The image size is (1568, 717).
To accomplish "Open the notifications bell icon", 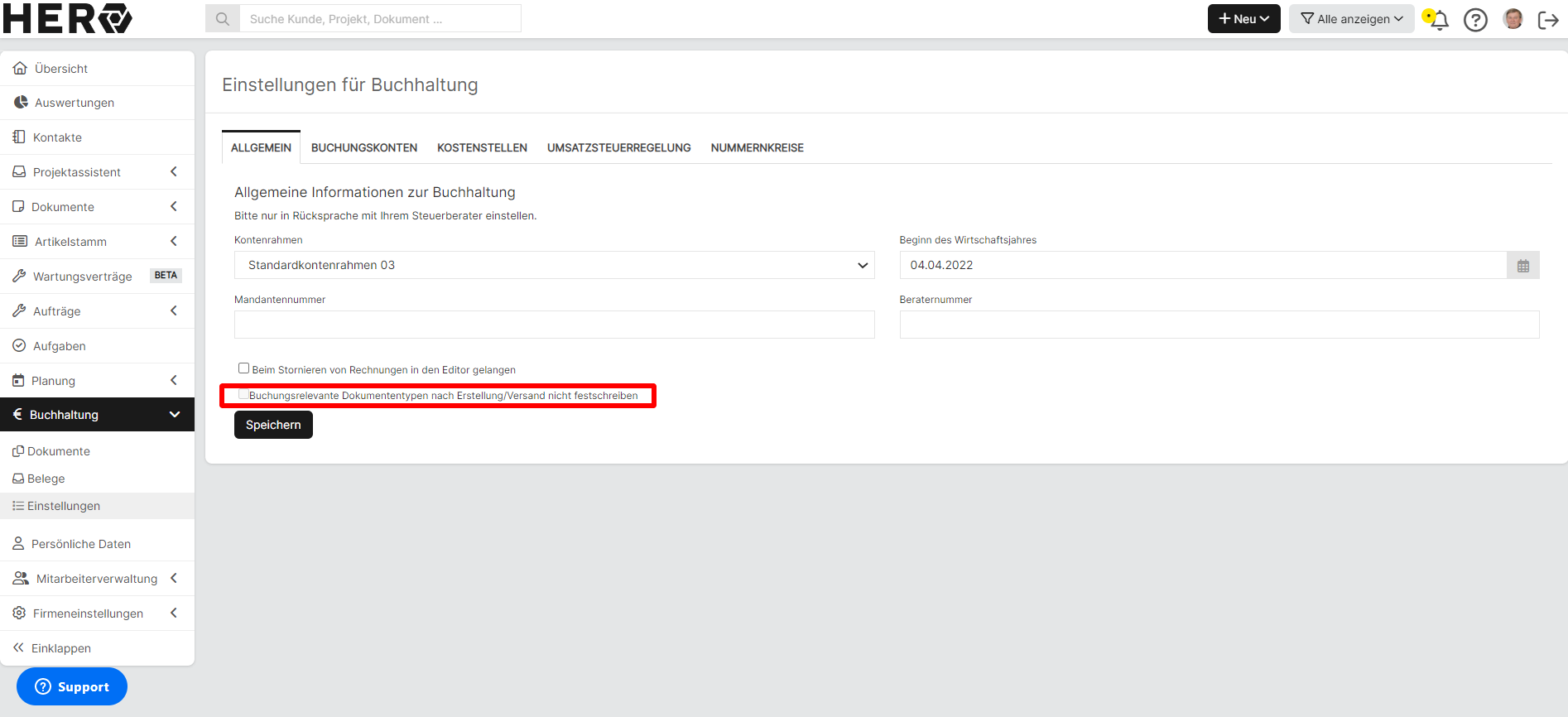I will (x=1438, y=19).
